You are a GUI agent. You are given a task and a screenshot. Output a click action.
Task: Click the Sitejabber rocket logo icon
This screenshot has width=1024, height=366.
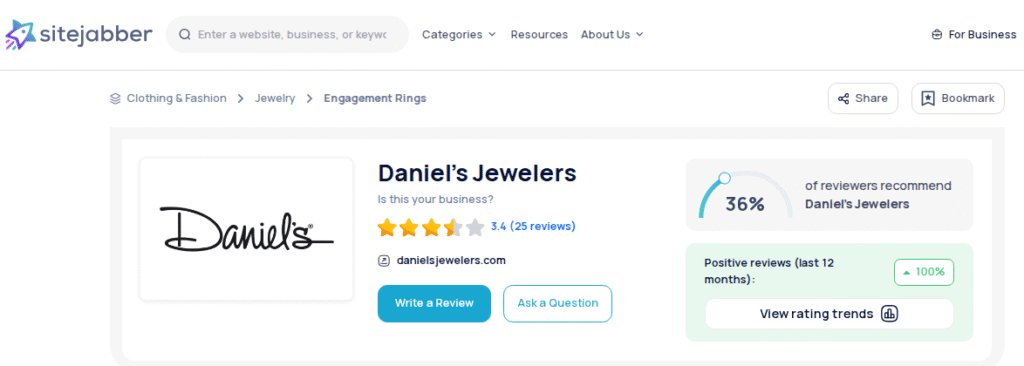[20, 35]
